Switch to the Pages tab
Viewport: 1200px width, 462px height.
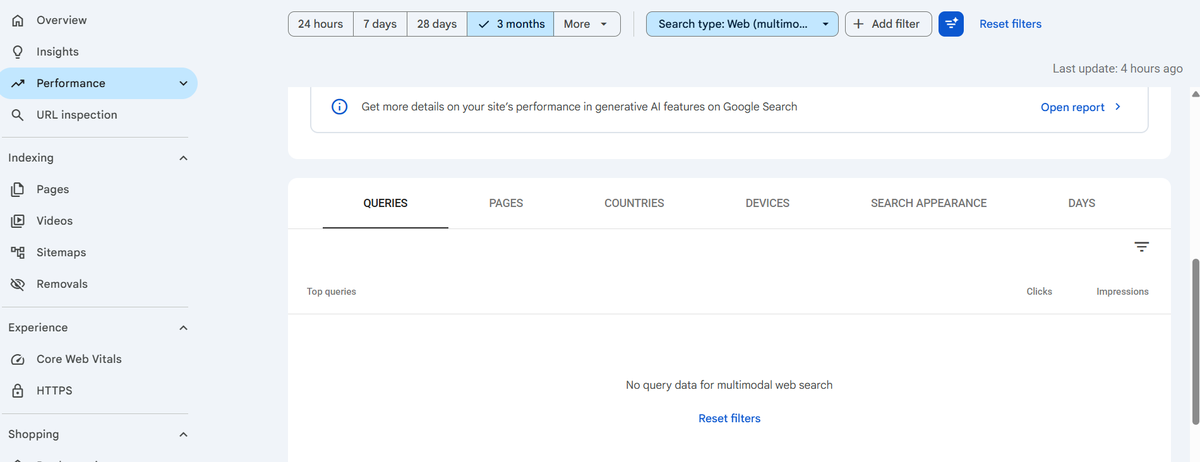click(x=506, y=203)
